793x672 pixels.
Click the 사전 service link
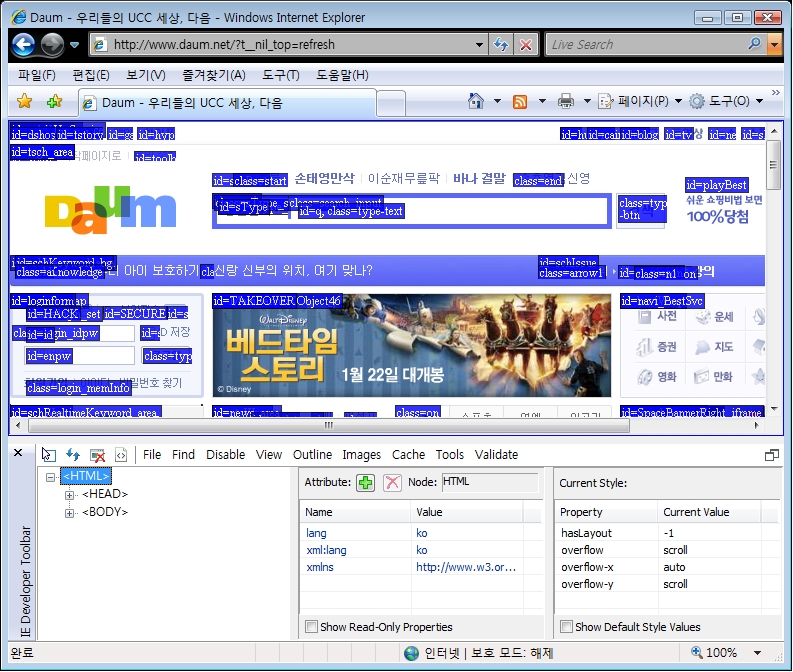(657, 317)
